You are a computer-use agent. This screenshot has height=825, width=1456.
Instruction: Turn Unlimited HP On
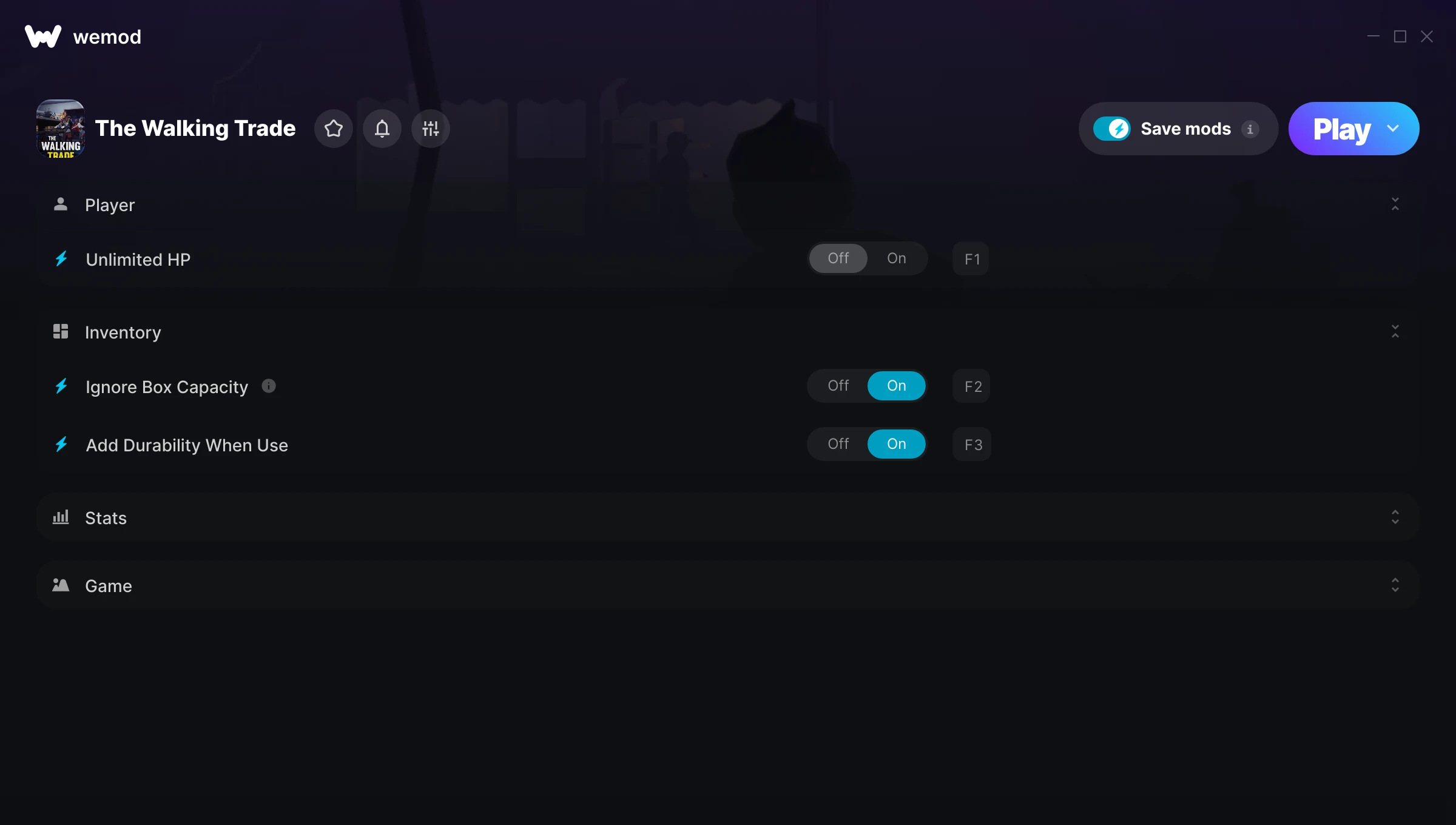point(897,258)
